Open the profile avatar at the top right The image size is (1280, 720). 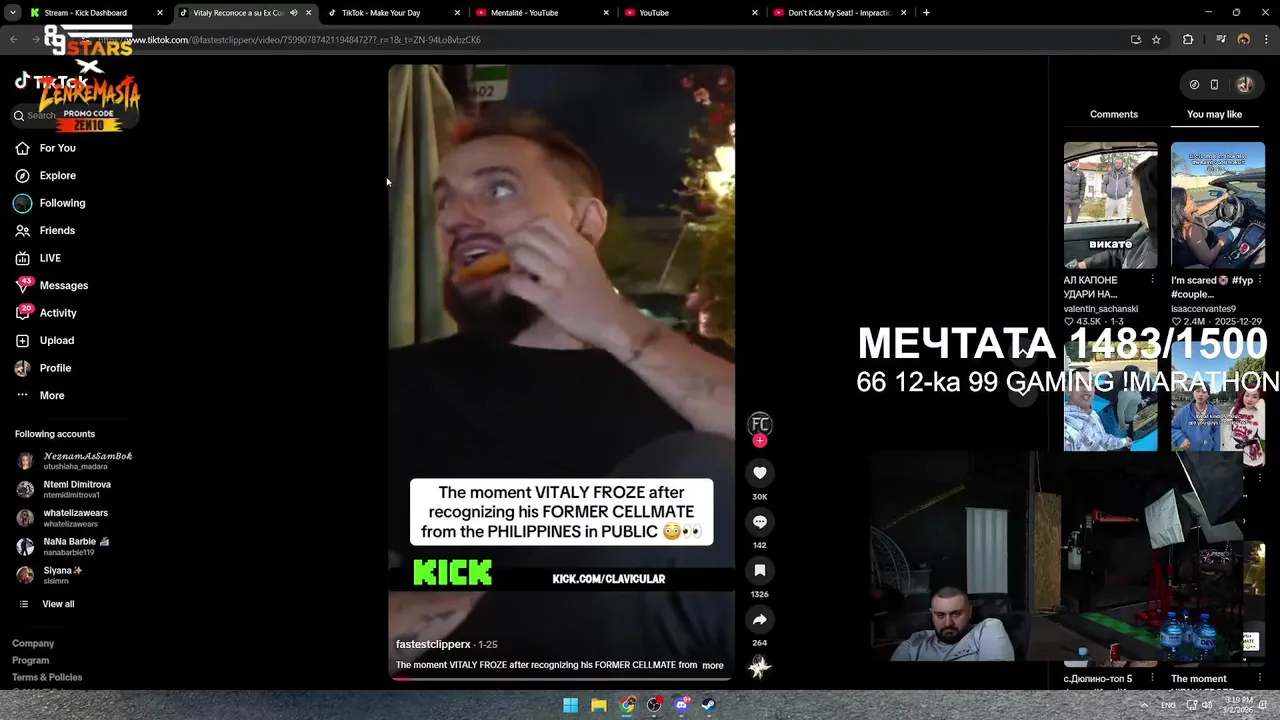pyautogui.click(x=1245, y=85)
